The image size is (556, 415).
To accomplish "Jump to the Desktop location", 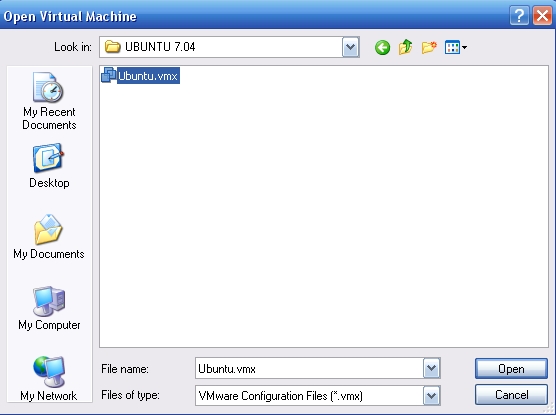I will click(49, 166).
